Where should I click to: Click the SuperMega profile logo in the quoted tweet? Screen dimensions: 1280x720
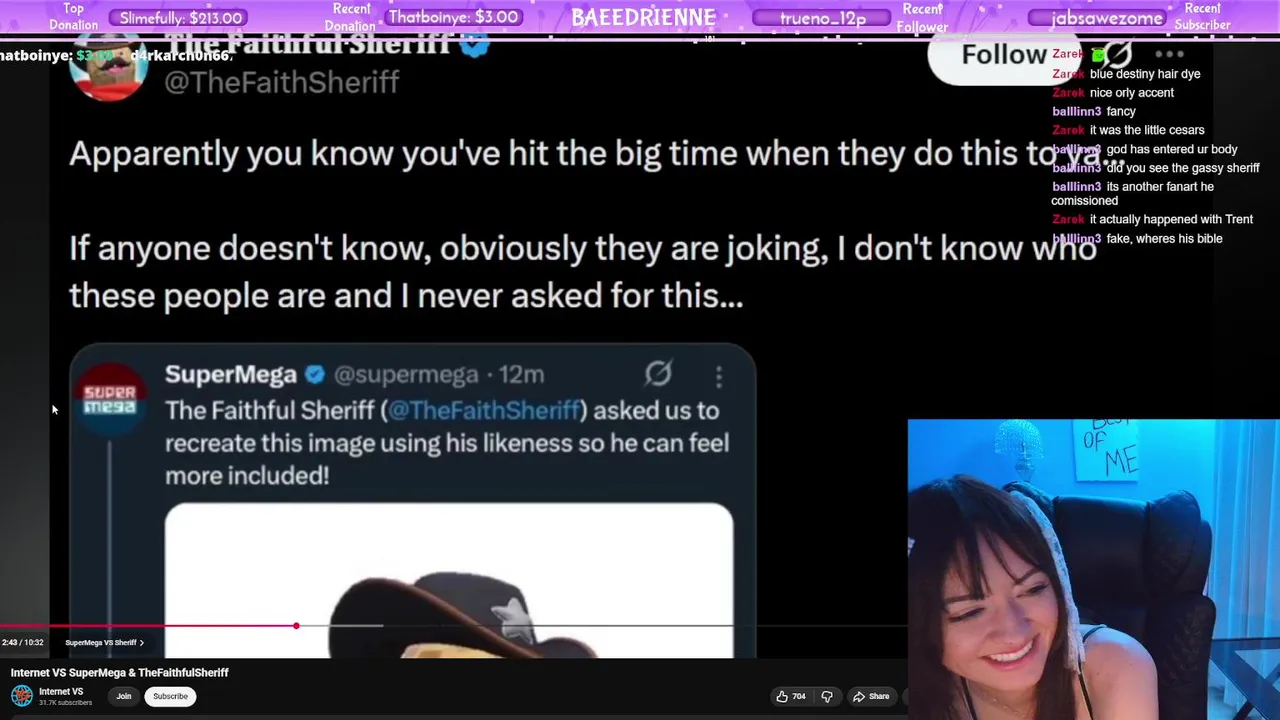109,397
